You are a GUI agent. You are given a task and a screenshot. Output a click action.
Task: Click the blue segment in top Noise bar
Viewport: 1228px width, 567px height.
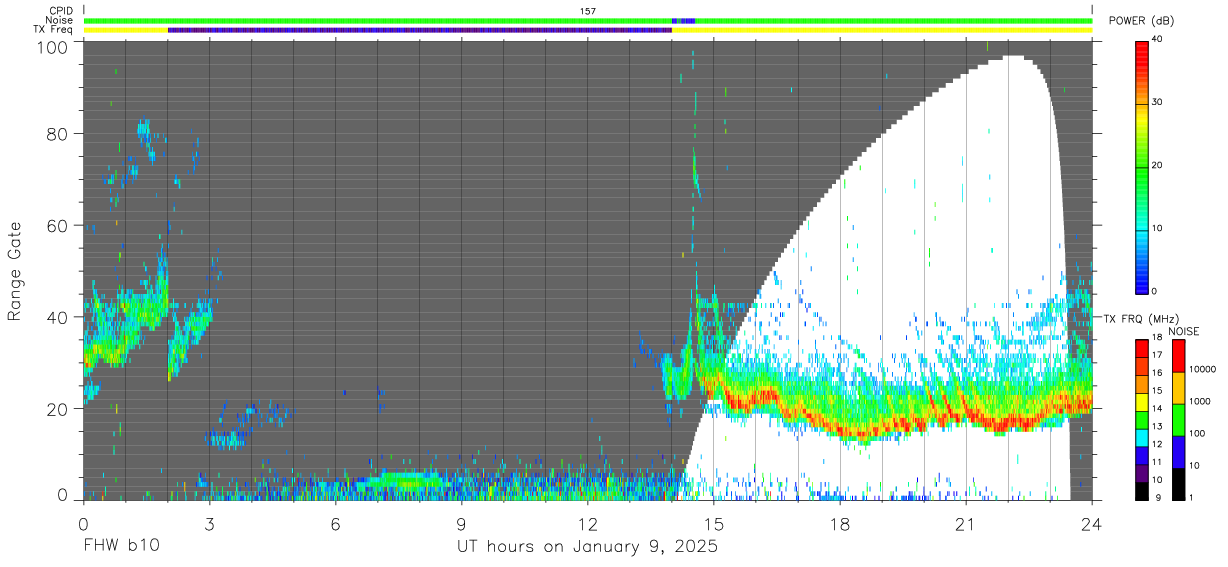tap(683, 20)
